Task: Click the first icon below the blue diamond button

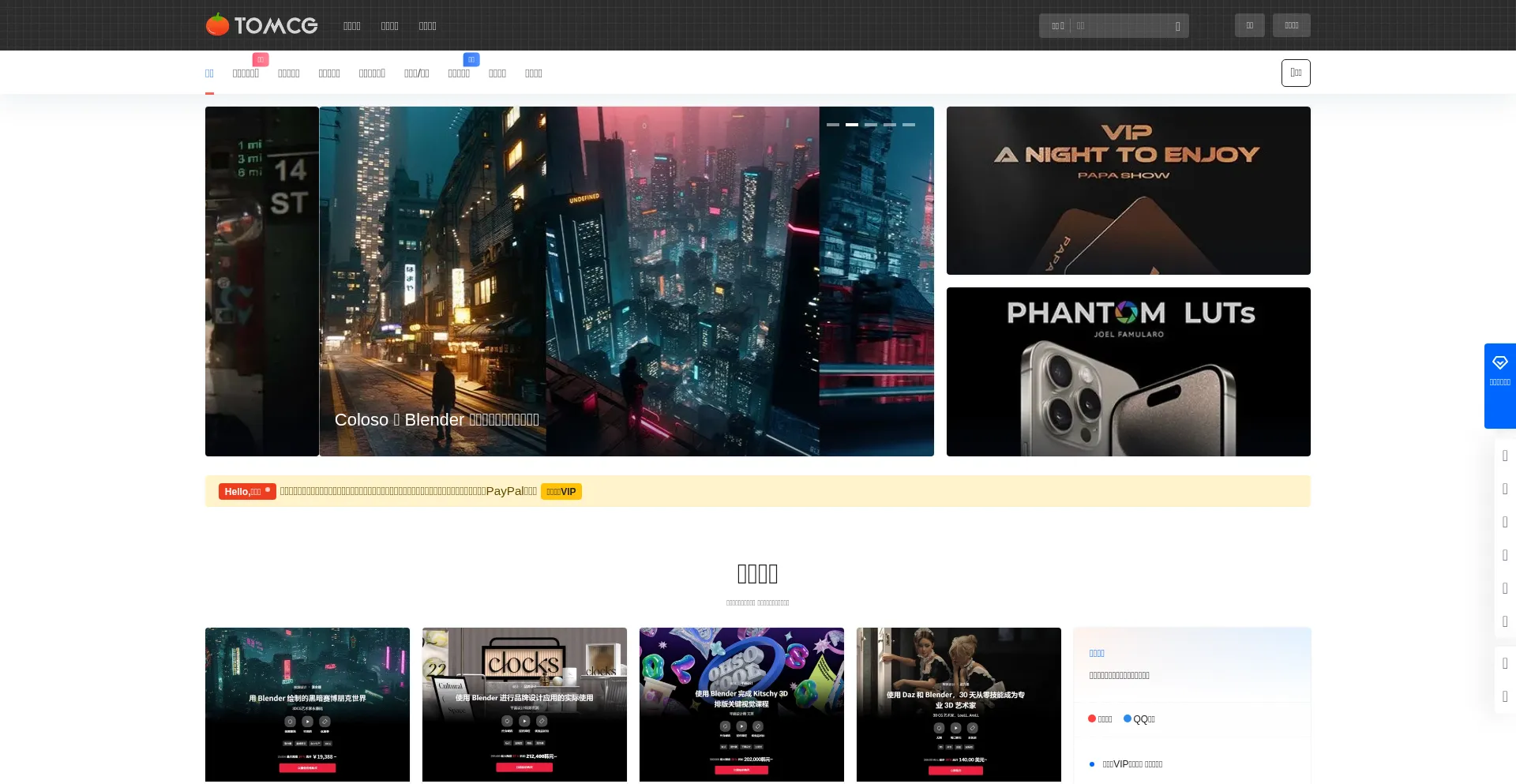Action: pyautogui.click(x=1505, y=456)
